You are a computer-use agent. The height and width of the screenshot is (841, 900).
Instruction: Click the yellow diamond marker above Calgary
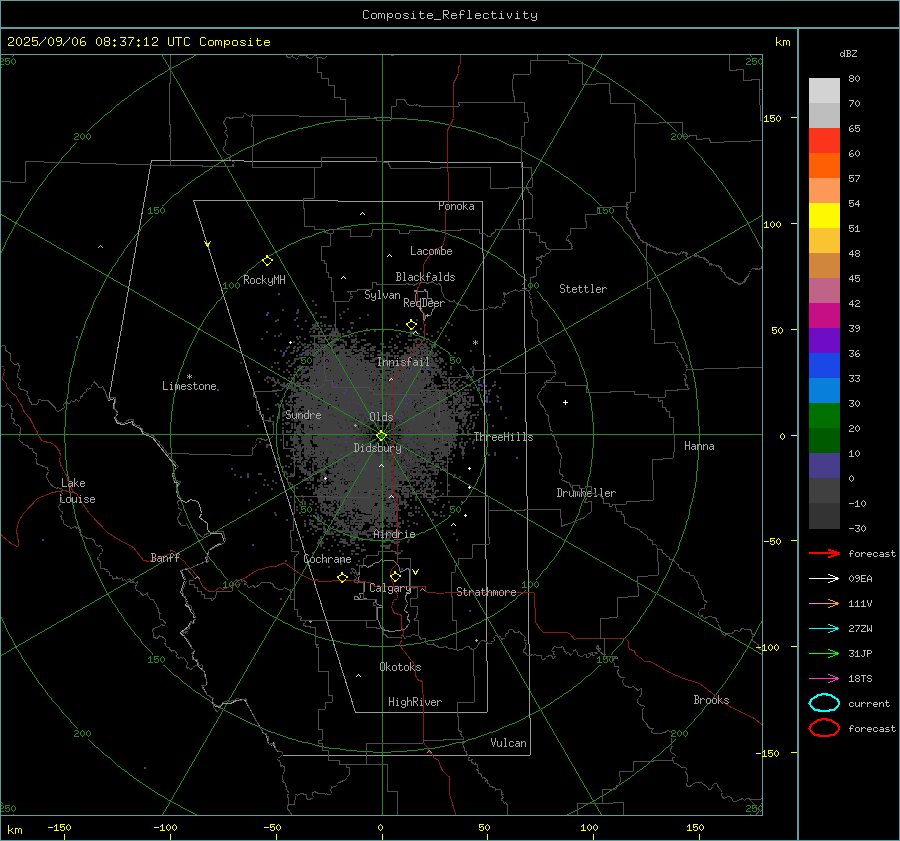[395, 576]
